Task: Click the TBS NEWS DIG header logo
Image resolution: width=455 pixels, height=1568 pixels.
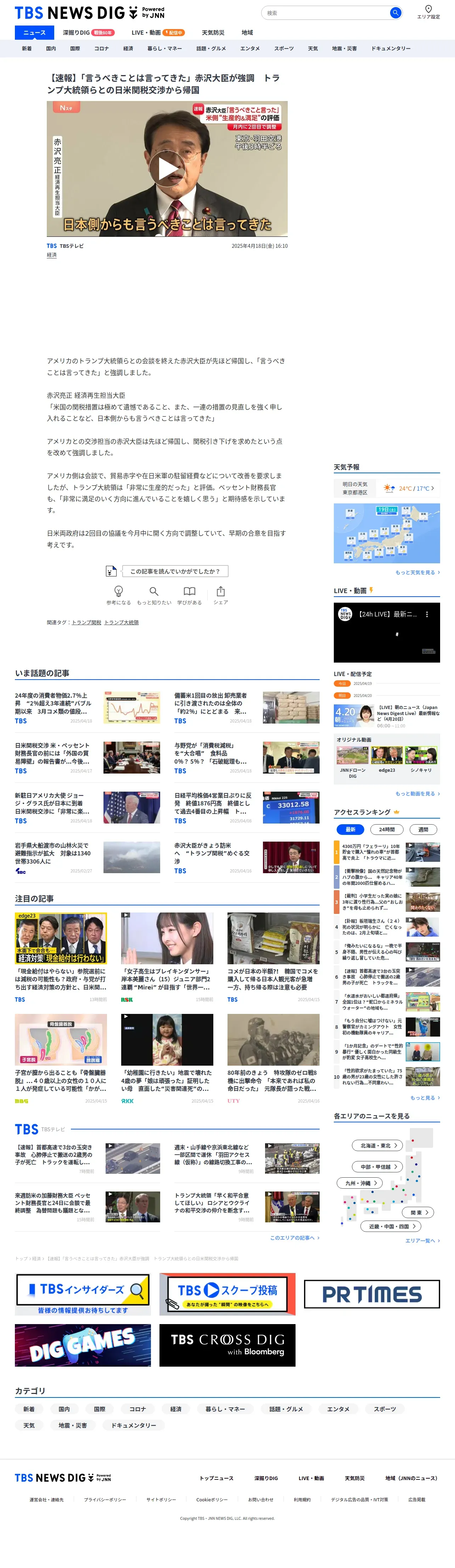Action: pyautogui.click(x=89, y=13)
